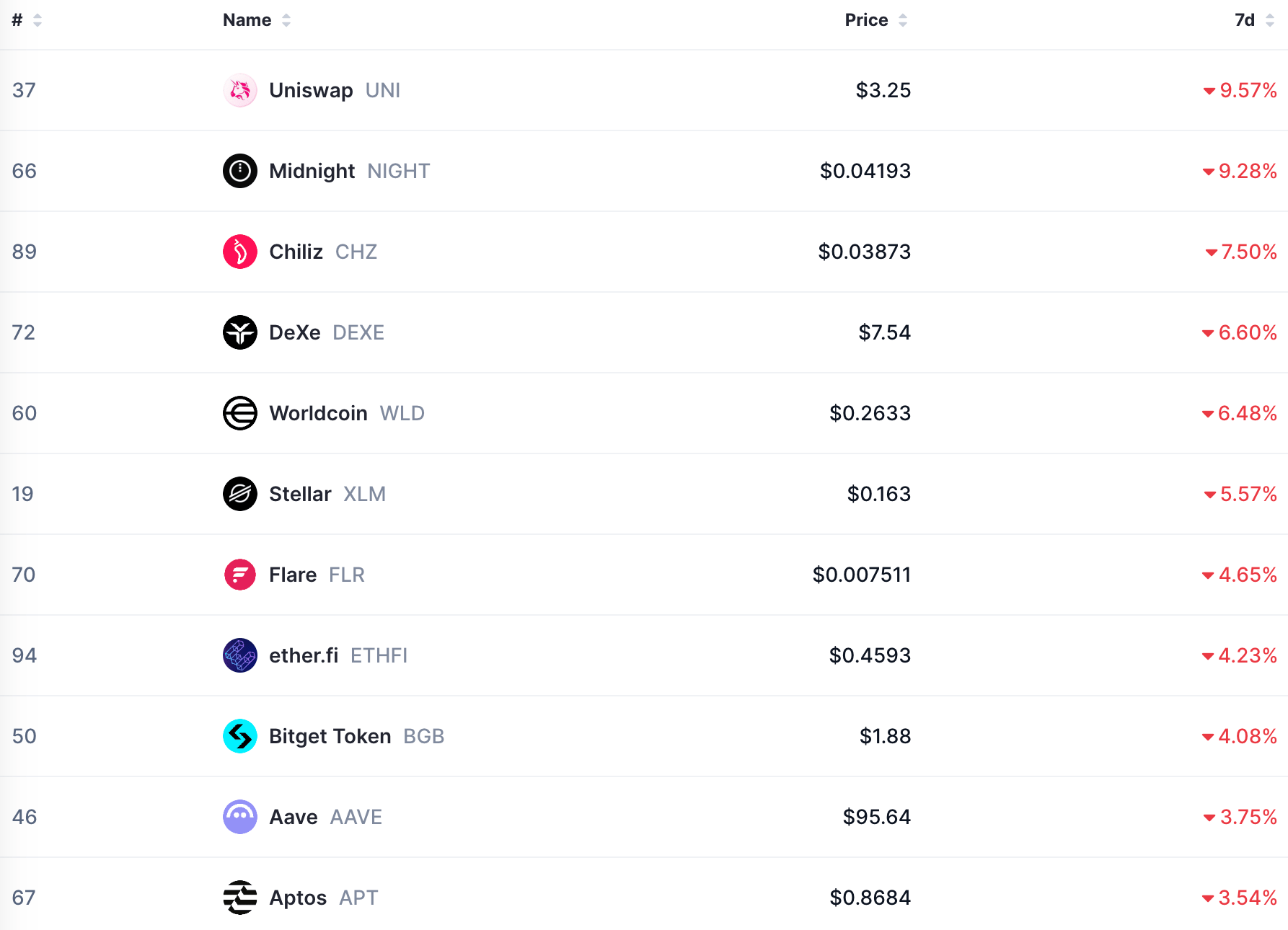Image resolution: width=1288 pixels, height=930 pixels.
Task: Open the Bitget Token name link
Action: coord(330,736)
